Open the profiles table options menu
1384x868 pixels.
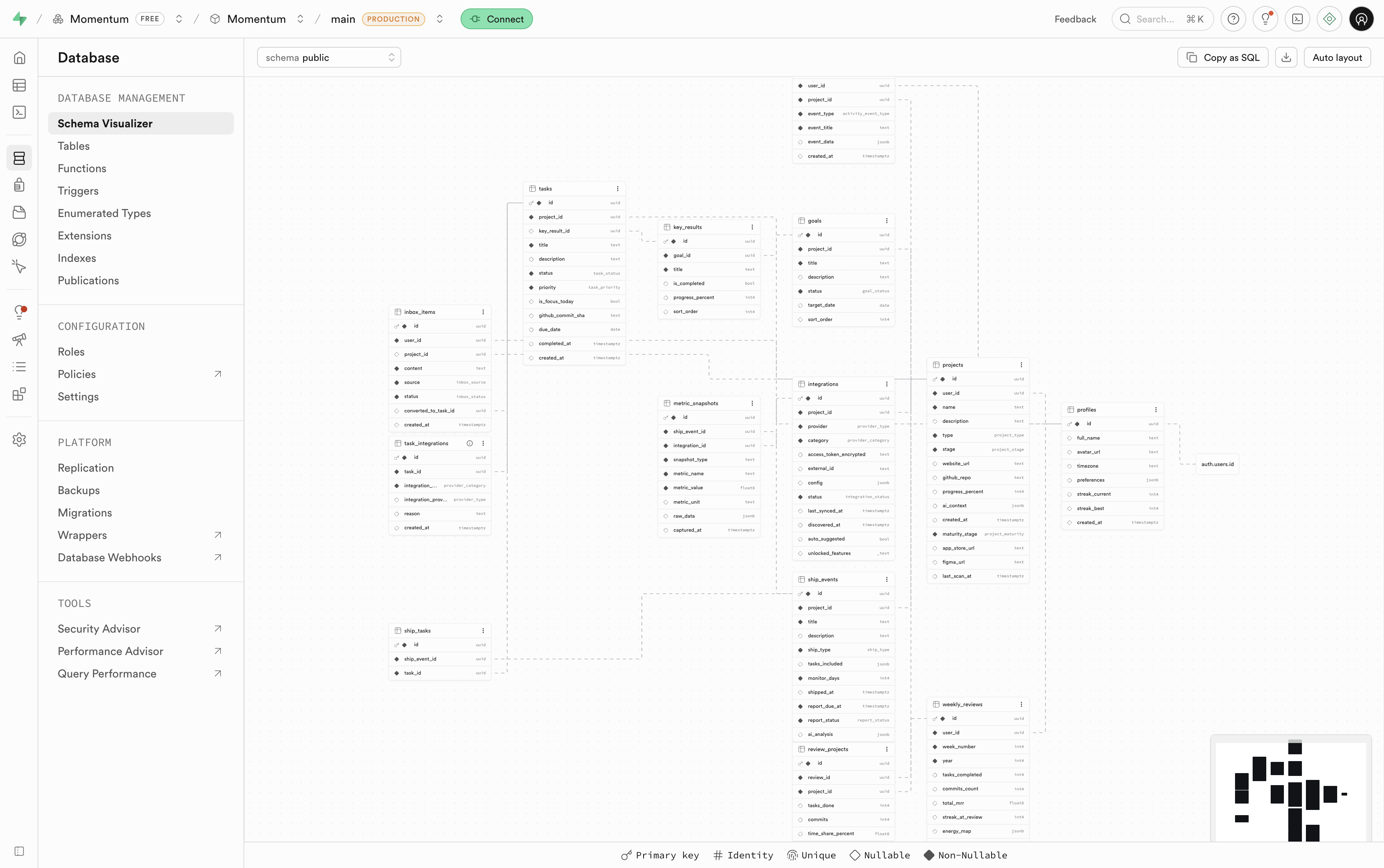click(x=1155, y=410)
